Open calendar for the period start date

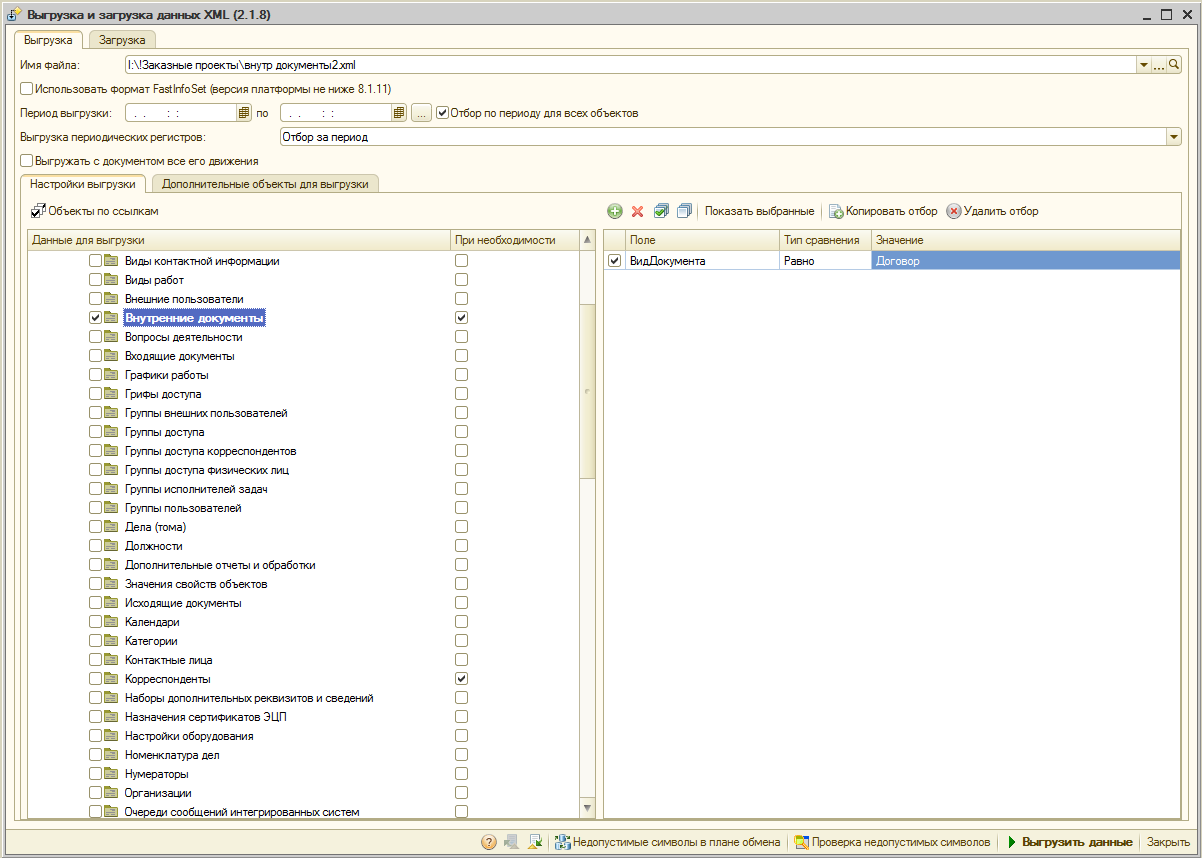(243, 113)
